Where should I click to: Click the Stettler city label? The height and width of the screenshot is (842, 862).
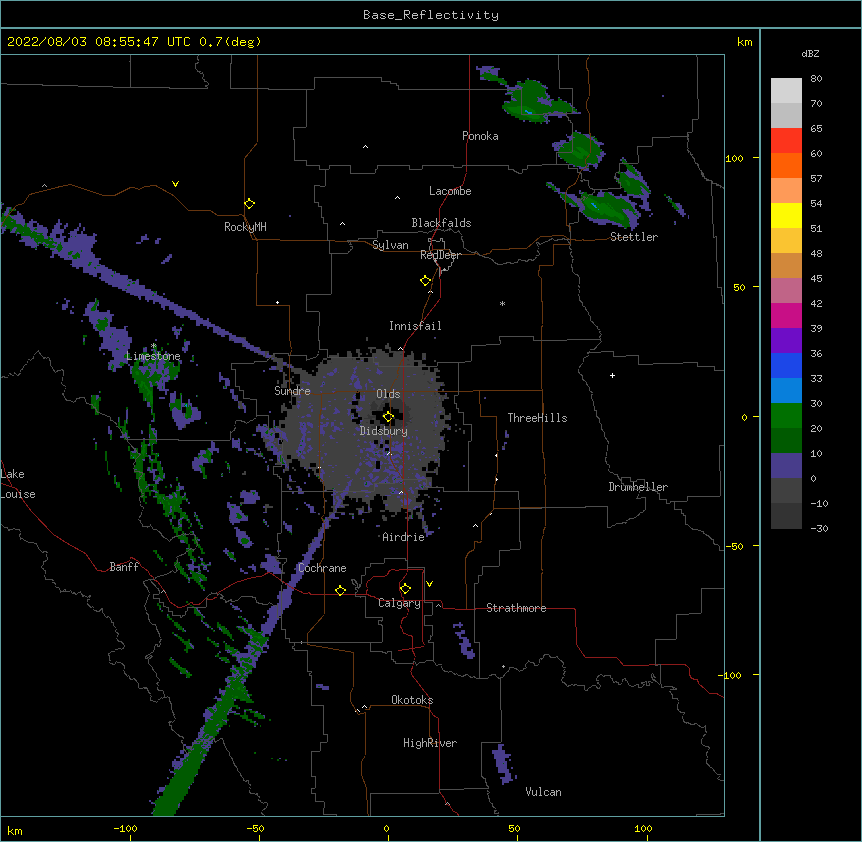click(x=634, y=237)
